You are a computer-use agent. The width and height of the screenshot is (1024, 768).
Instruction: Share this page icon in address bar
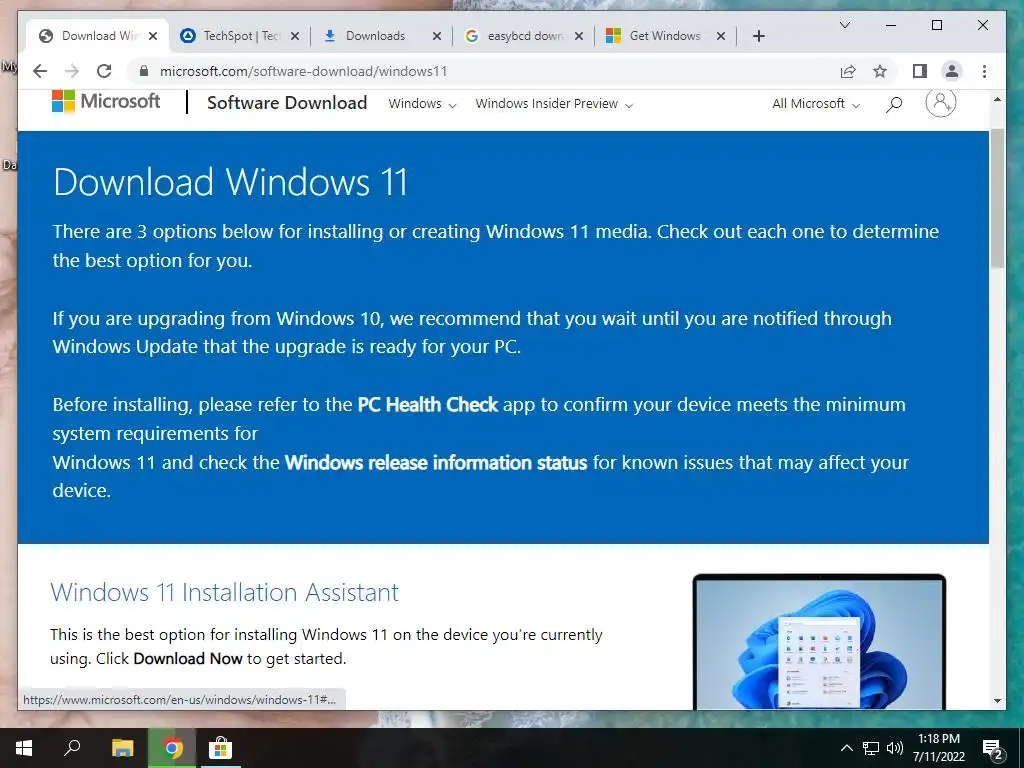pos(848,71)
